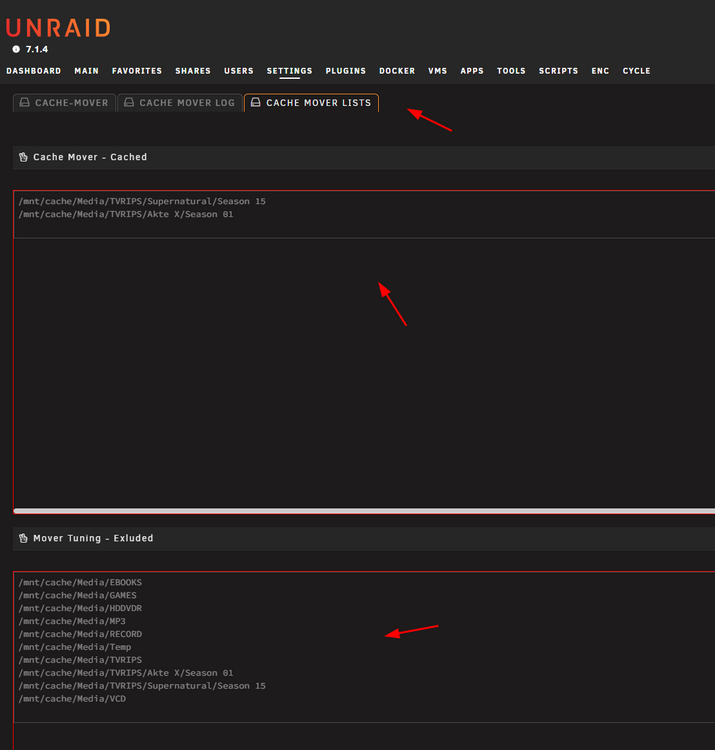
Task: Click the horizontal scrollbar under the Cached list
Action: [x=364, y=511]
